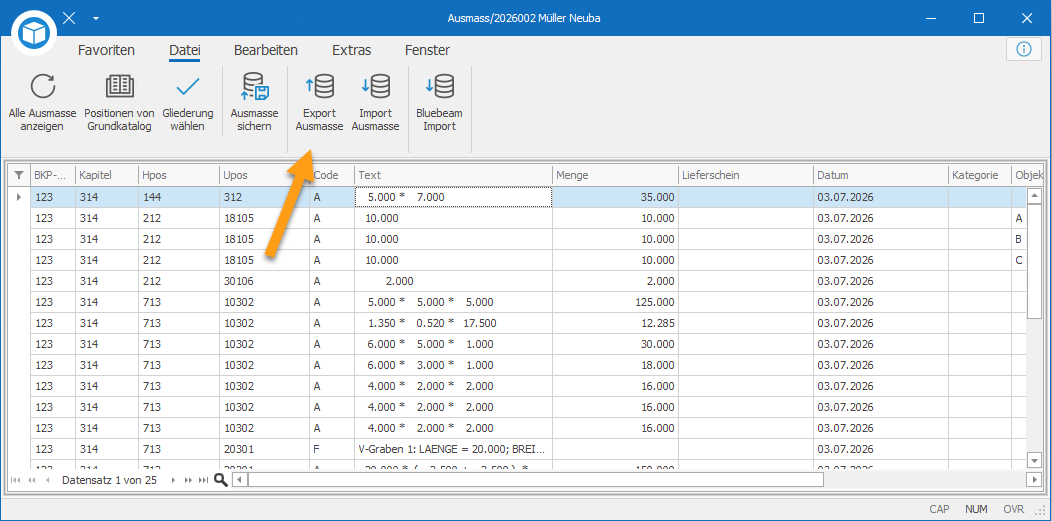Screen dimensions: 1052x521
Task: Sort by Upos column header
Action: pyautogui.click(x=264, y=175)
